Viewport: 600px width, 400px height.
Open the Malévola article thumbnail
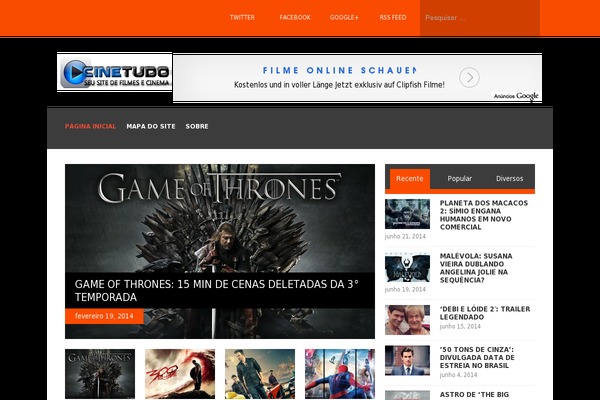(407, 267)
